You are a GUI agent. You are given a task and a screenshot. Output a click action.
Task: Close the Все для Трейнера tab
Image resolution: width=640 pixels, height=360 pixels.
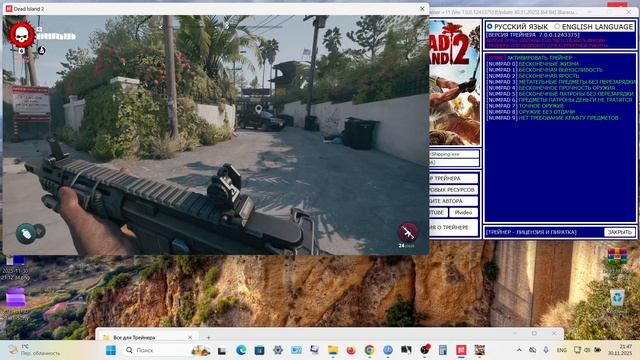(x=190, y=337)
